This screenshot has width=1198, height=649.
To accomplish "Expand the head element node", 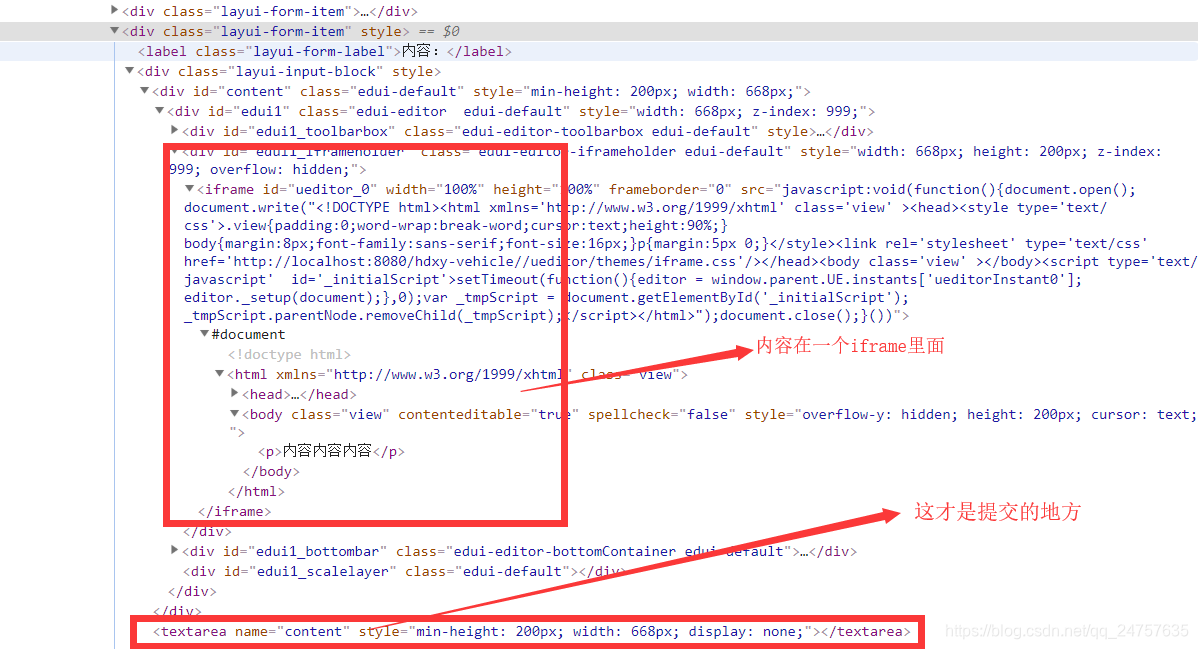I will click(x=235, y=393).
